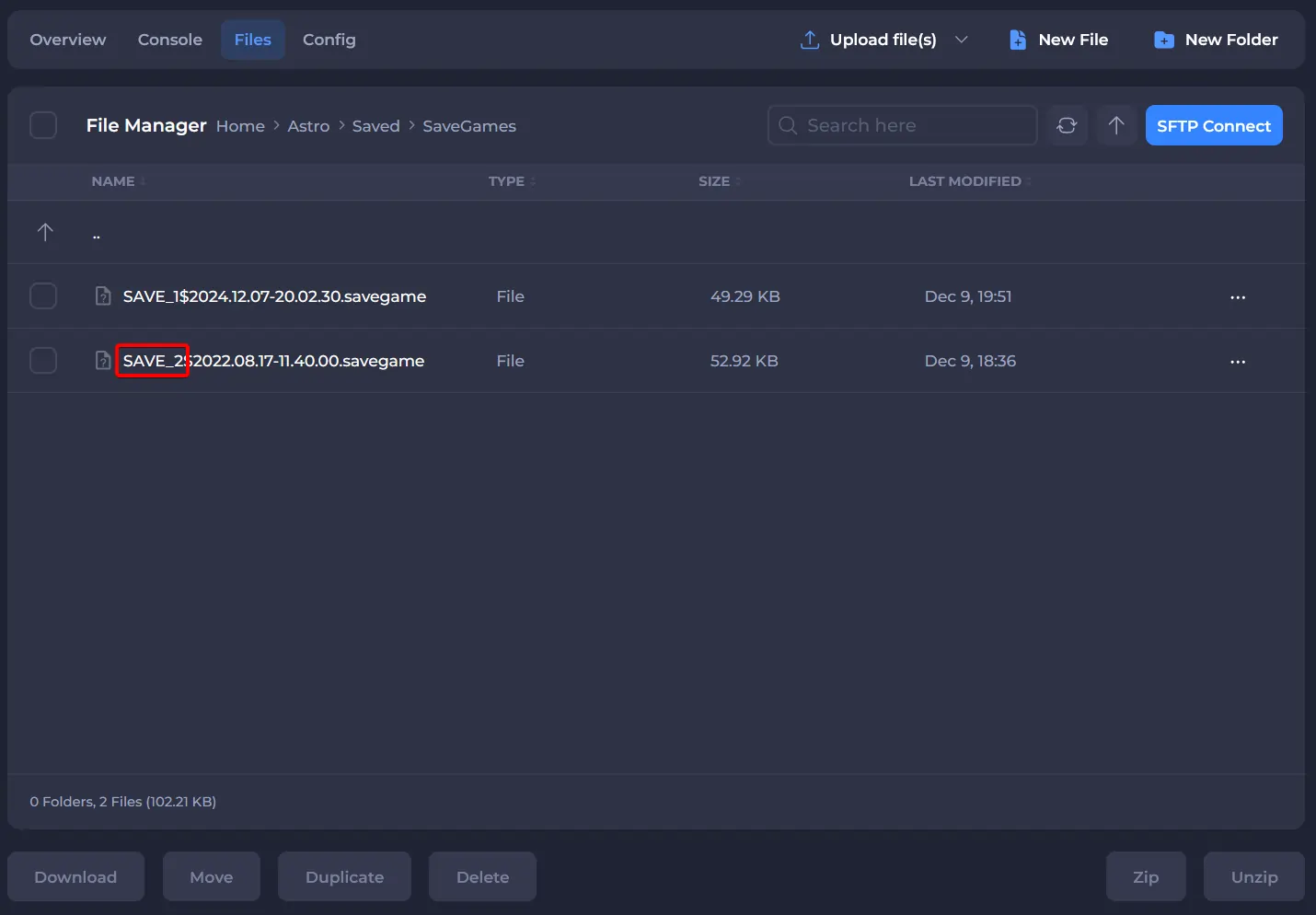The width and height of the screenshot is (1316, 915).
Task: Open the '..' parent folder row
Action: (x=656, y=232)
